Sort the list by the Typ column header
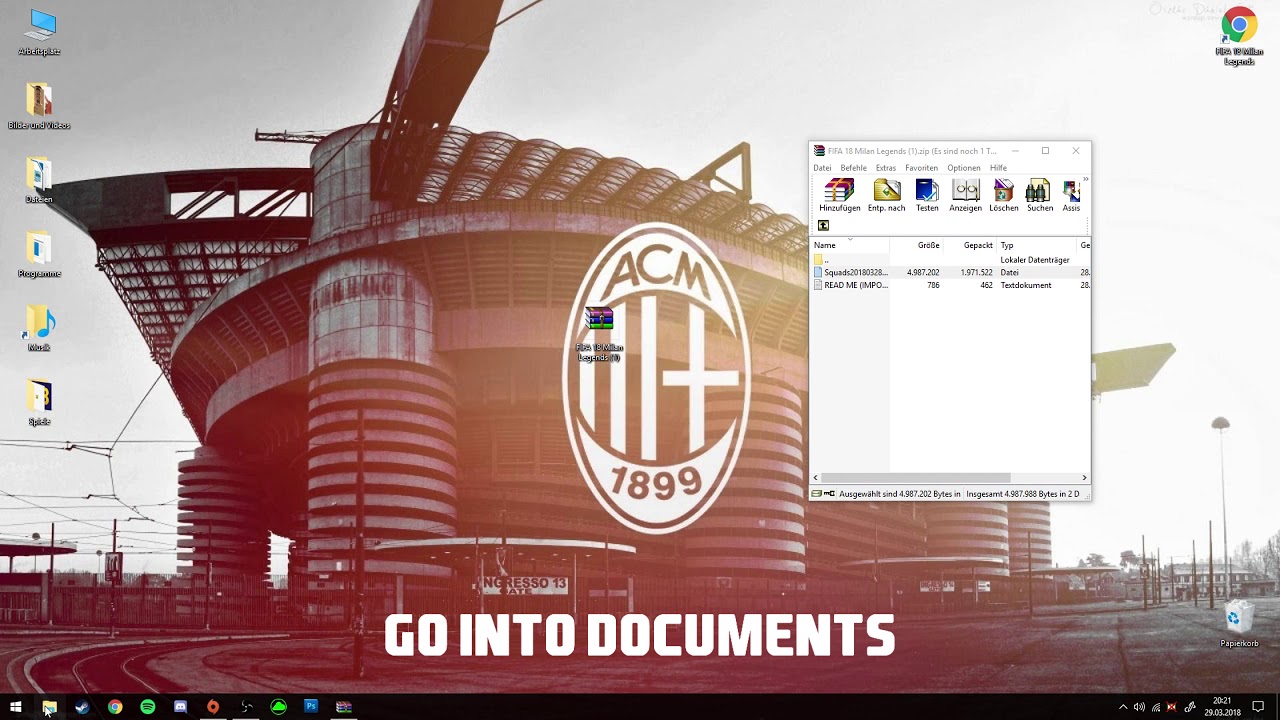 pos(1037,245)
